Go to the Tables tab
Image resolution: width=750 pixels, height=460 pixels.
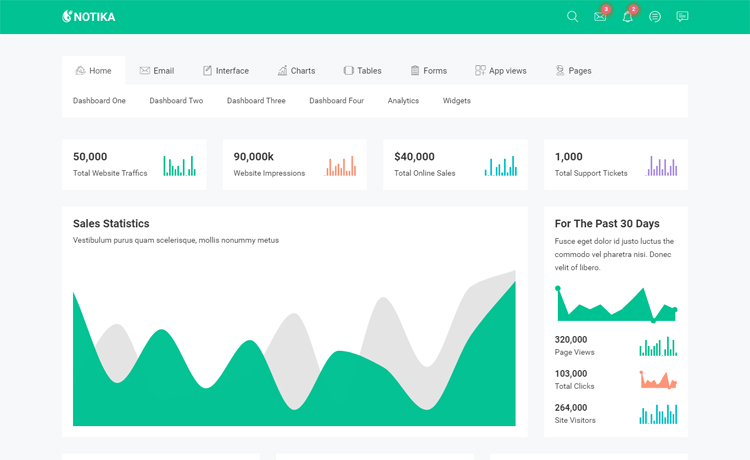coord(362,71)
